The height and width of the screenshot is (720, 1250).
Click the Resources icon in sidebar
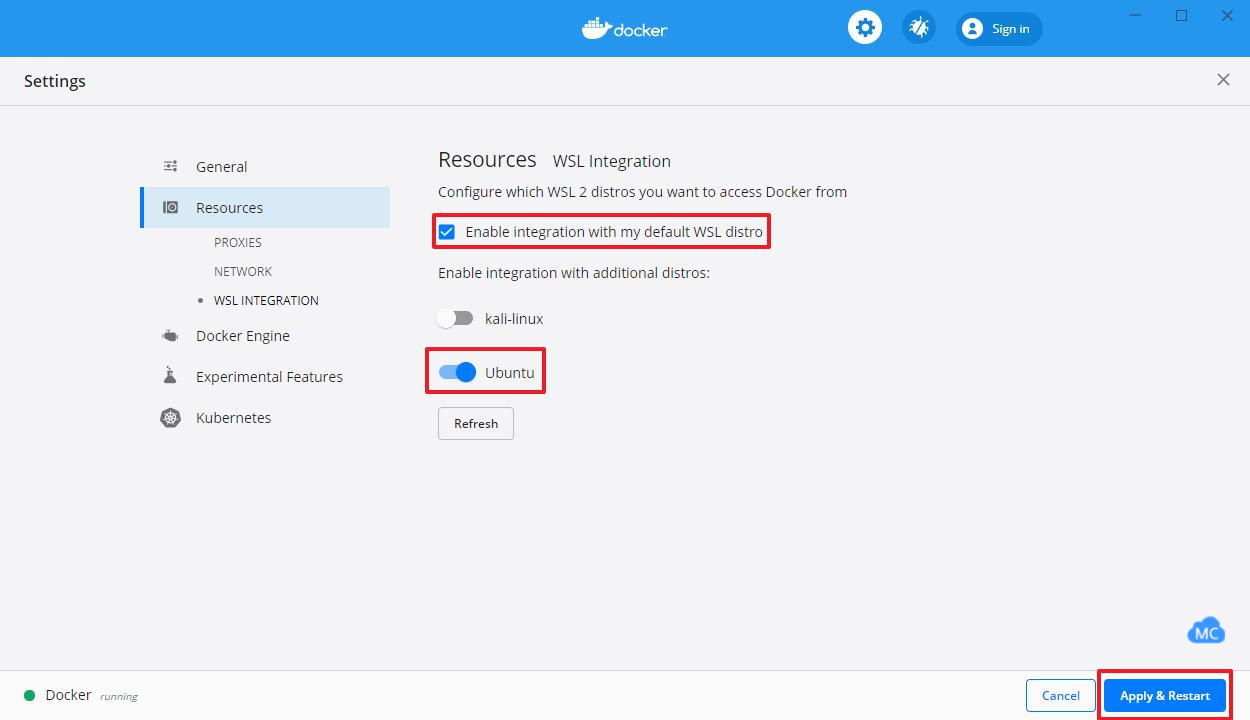[171, 207]
